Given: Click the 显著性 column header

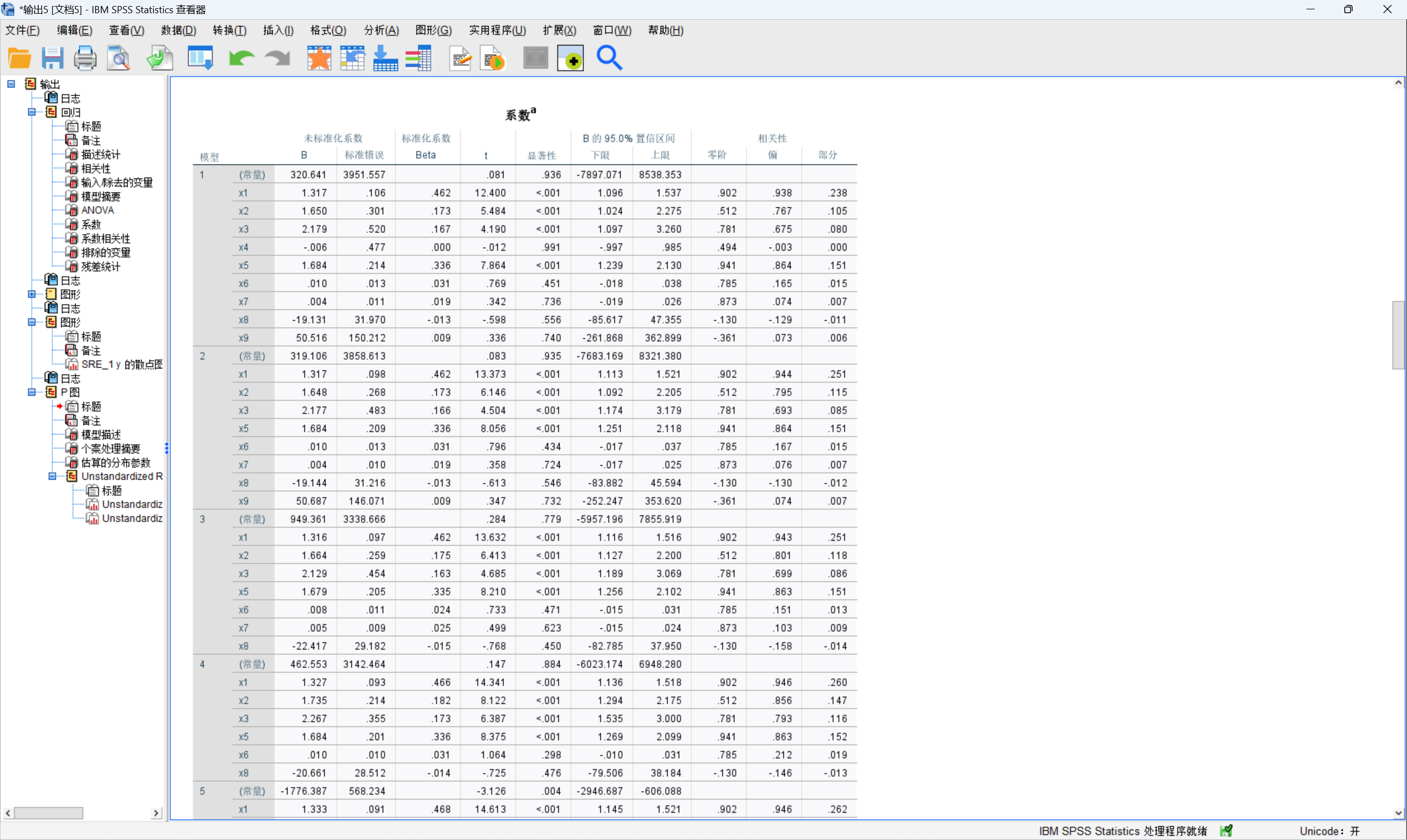Looking at the screenshot, I should (x=542, y=155).
